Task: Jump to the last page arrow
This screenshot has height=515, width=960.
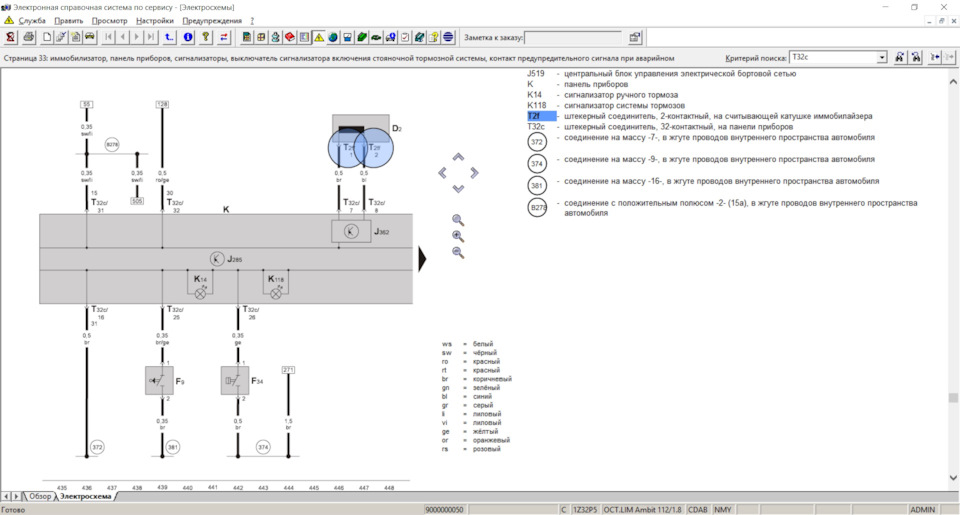Action: (151, 37)
